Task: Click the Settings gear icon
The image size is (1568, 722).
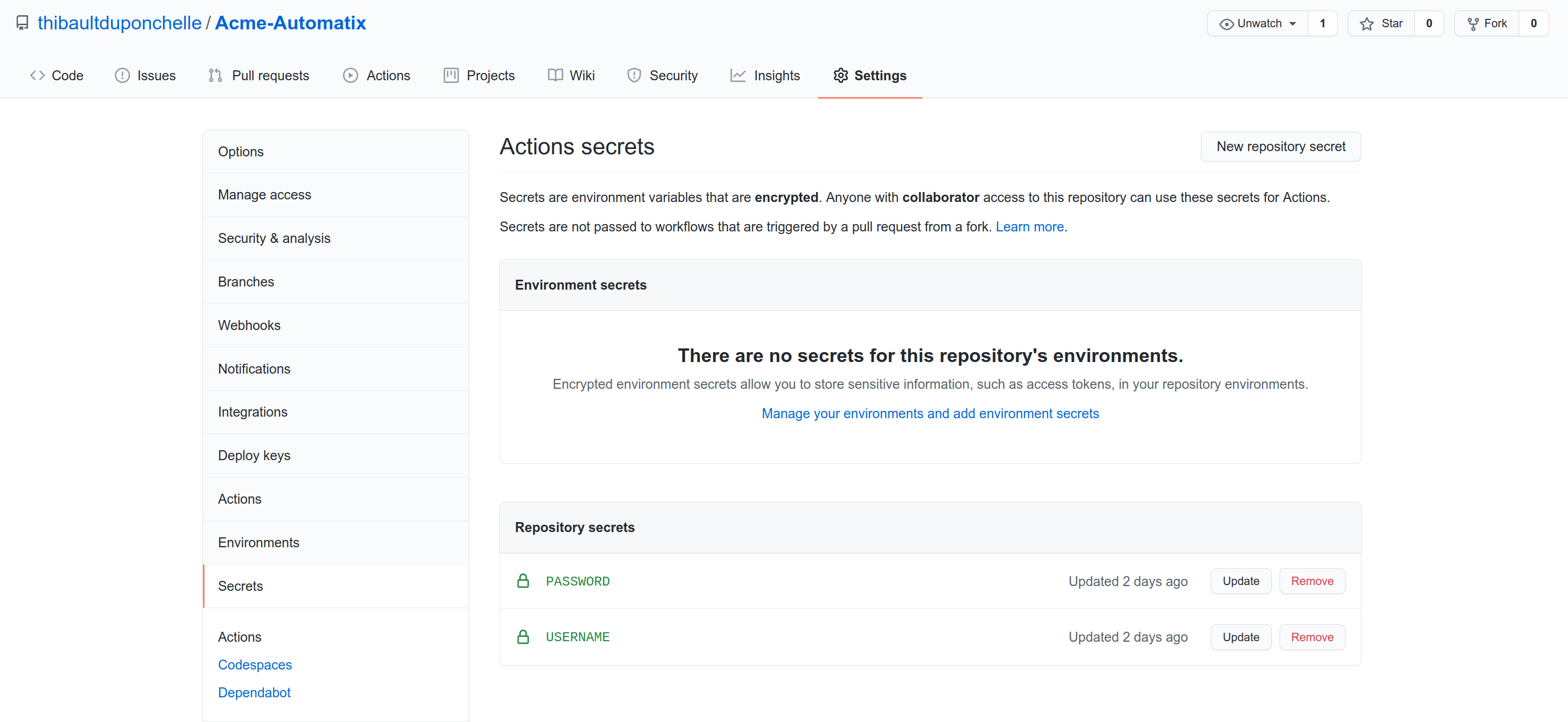Action: (841, 76)
